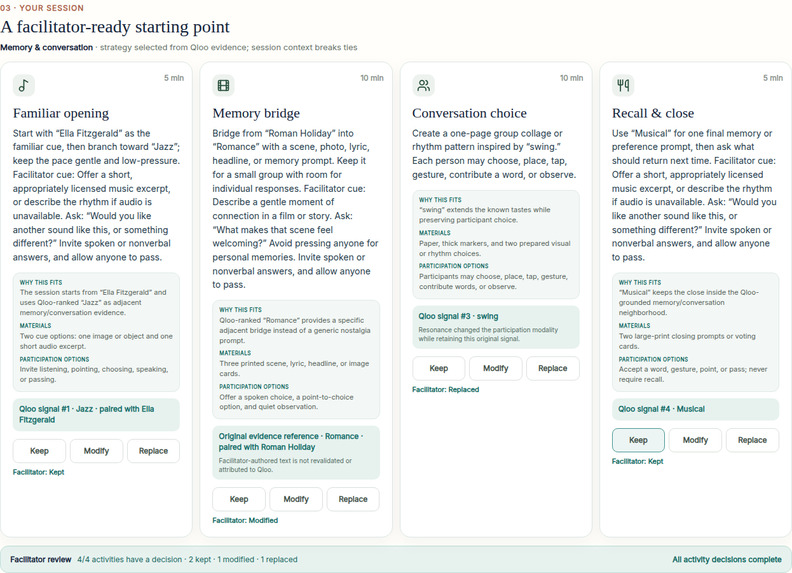Click the 'A facilitator-ready starting point' heading
The width and height of the screenshot is (792, 573).
pos(115,27)
